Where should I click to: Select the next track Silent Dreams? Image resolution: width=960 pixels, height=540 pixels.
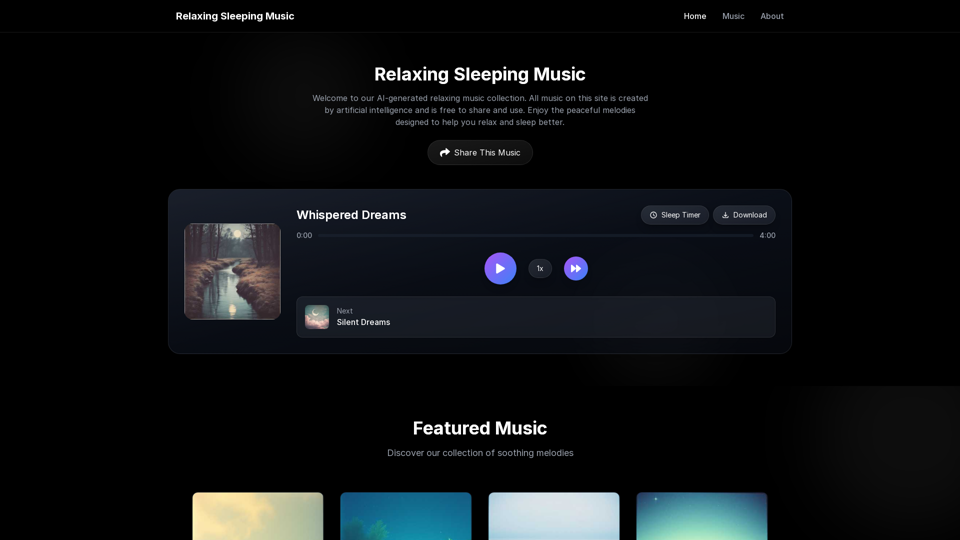(536, 317)
